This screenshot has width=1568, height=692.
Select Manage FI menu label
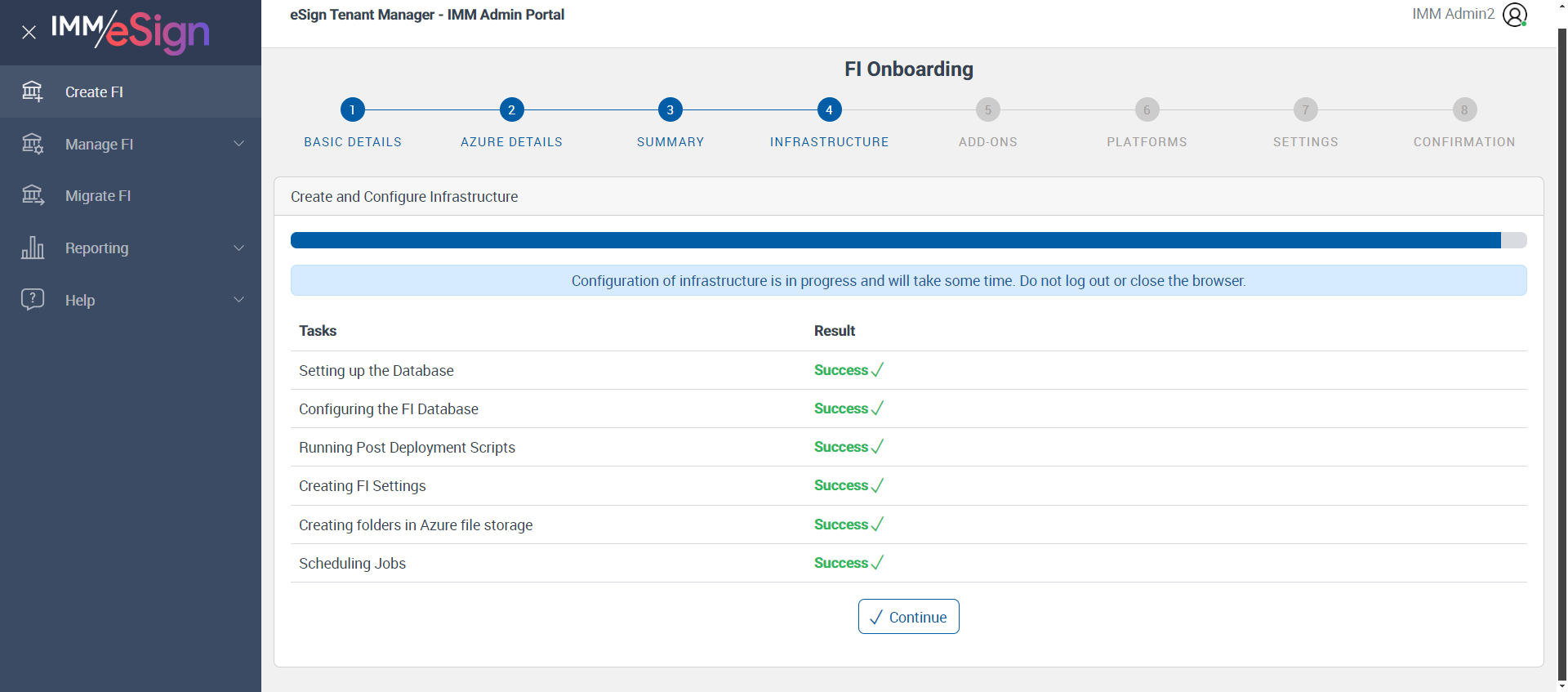[x=99, y=145]
